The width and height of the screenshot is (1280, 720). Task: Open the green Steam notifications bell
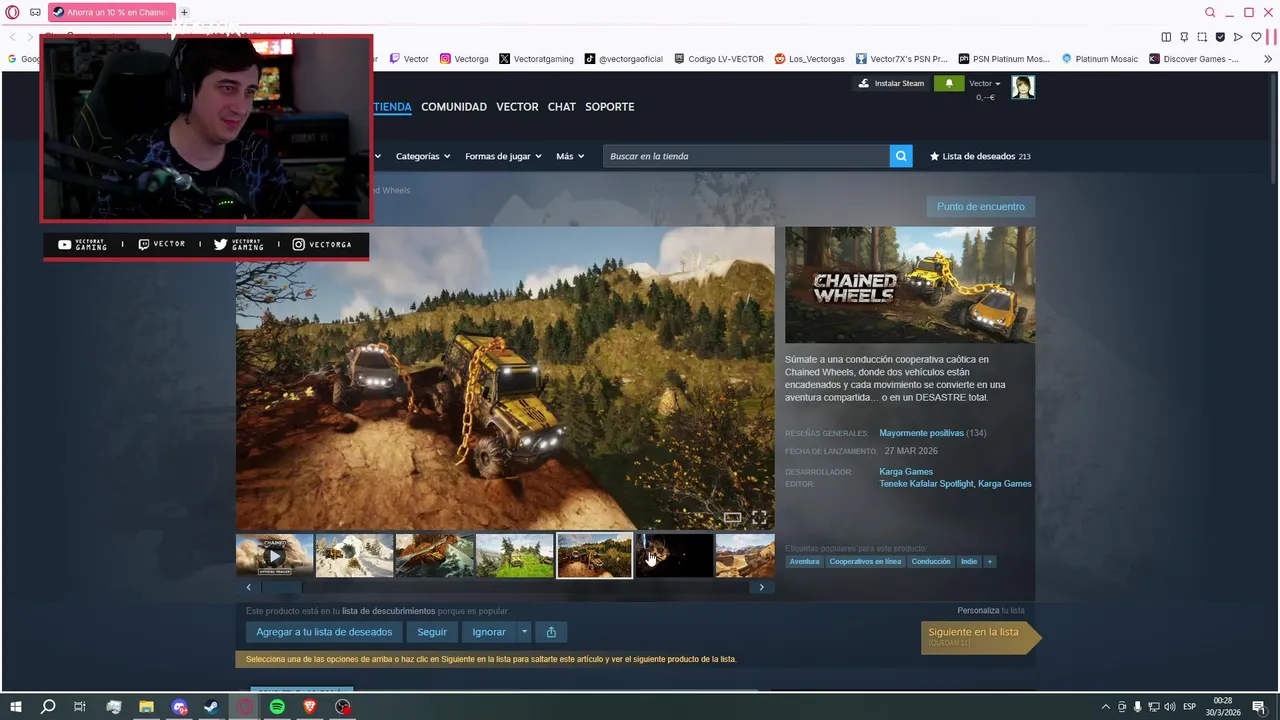pyautogui.click(x=949, y=83)
